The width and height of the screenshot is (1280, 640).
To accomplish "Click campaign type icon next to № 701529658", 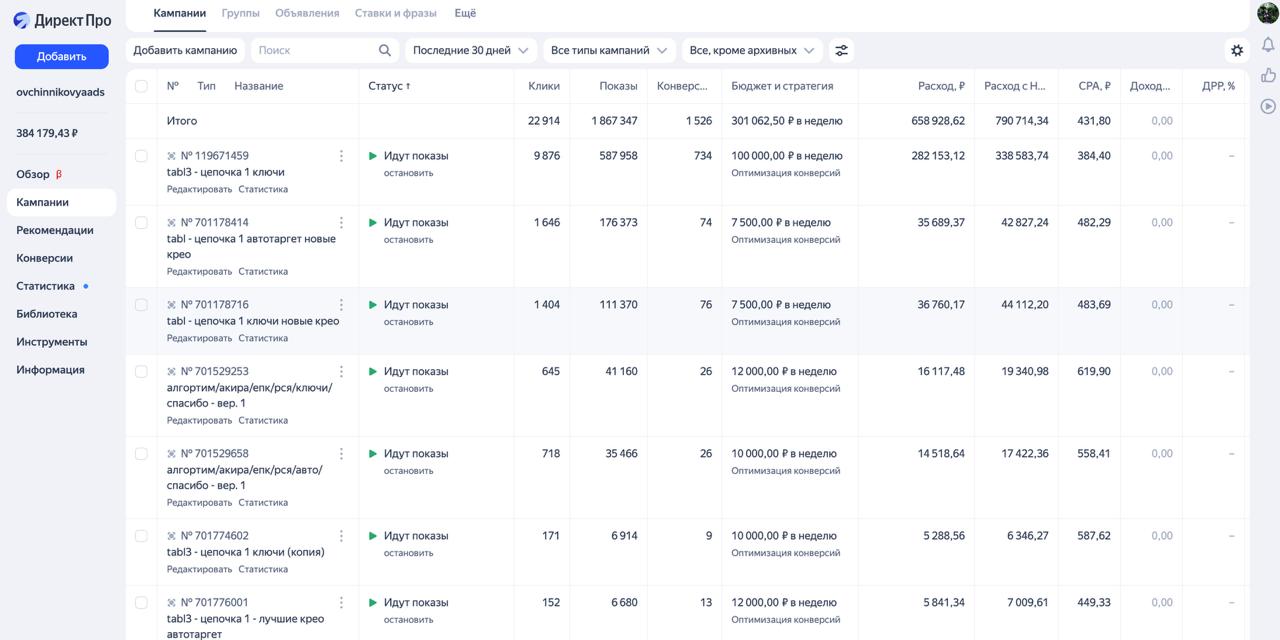I will (x=171, y=454).
